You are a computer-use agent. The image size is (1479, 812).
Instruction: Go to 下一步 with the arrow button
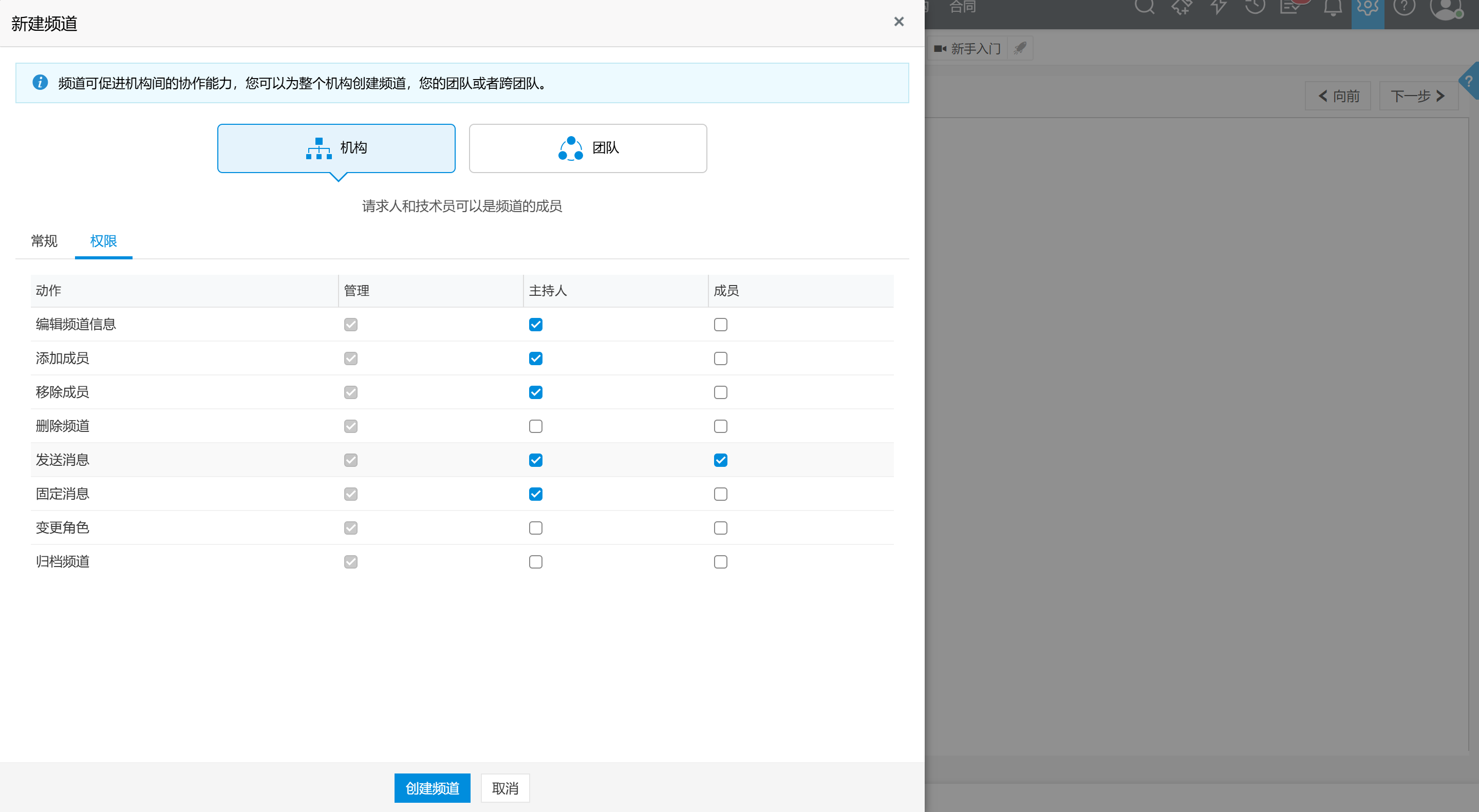pyautogui.click(x=1417, y=96)
